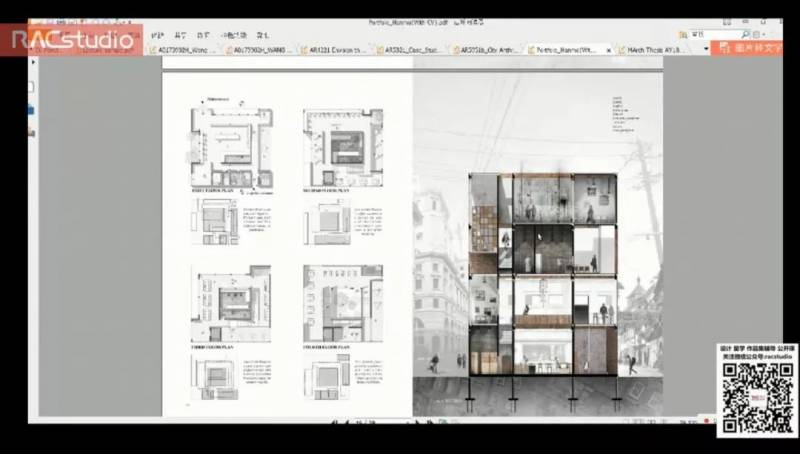Expand the left navigation pane arrow
This screenshot has height=454, width=800.
pos(33,61)
